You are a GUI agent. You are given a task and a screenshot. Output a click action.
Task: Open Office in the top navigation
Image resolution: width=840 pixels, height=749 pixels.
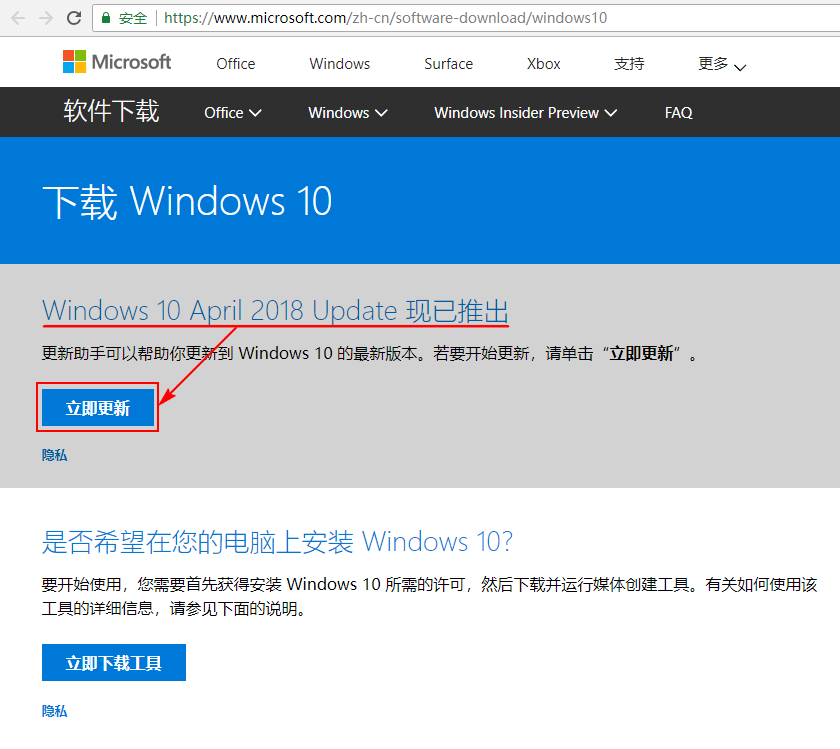pos(235,64)
